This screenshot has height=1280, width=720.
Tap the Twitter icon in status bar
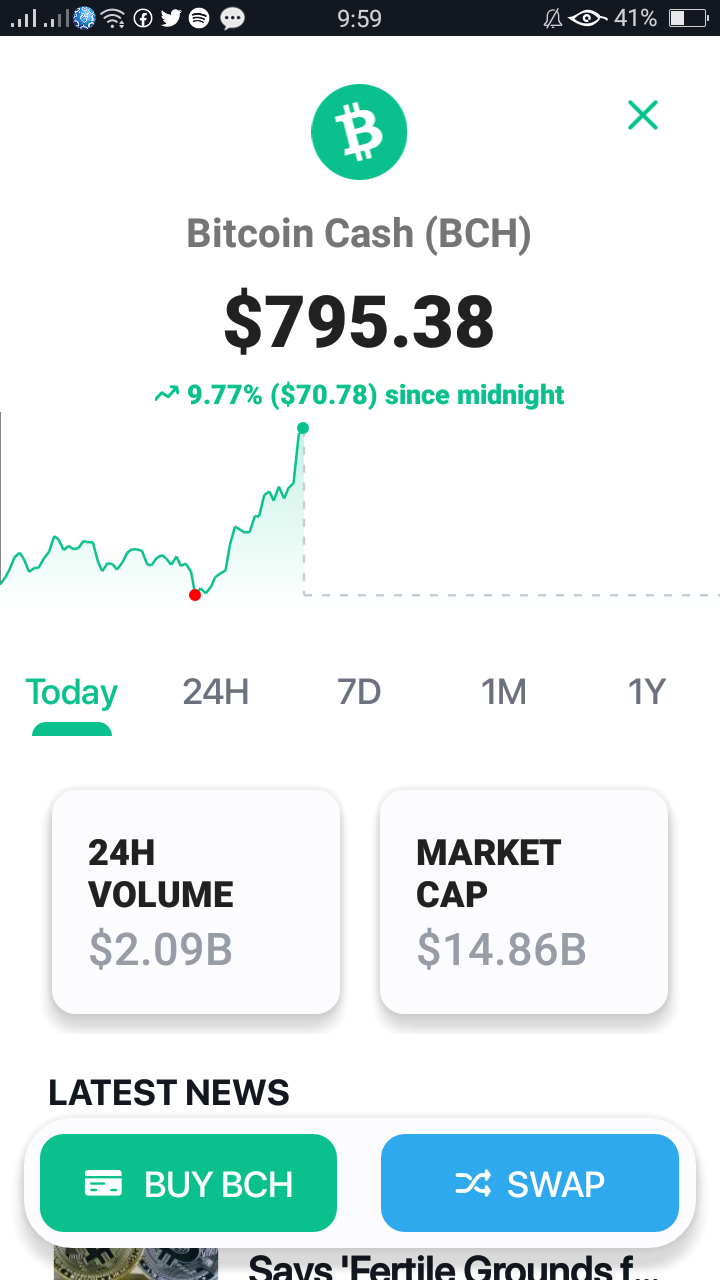click(171, 18)
